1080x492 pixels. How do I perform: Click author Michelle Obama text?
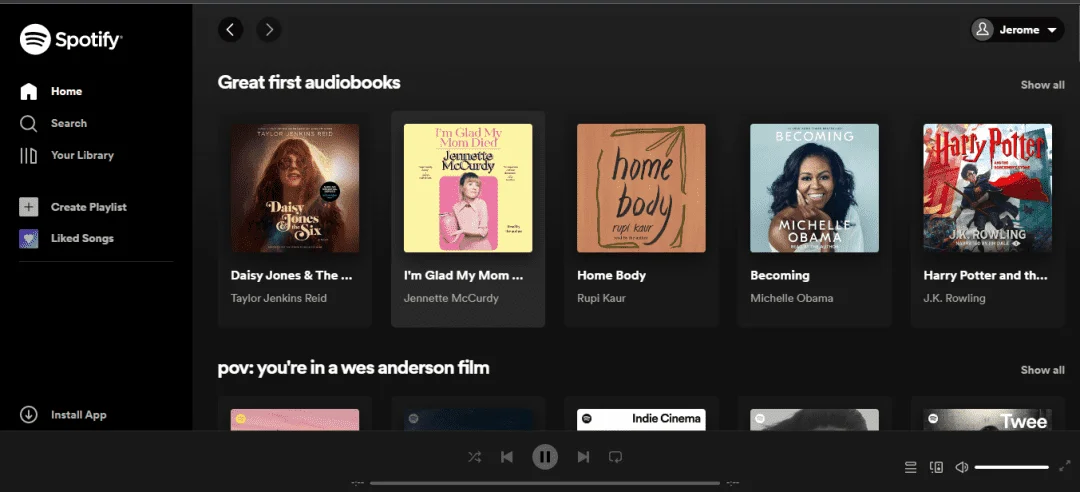pos(791,298)
